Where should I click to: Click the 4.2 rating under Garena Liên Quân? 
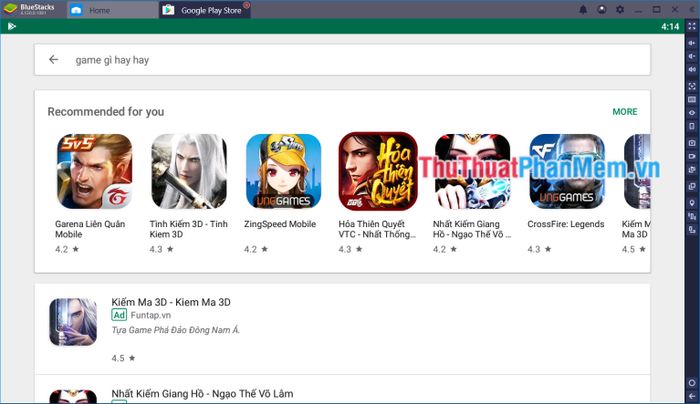(x=67, y=249)
